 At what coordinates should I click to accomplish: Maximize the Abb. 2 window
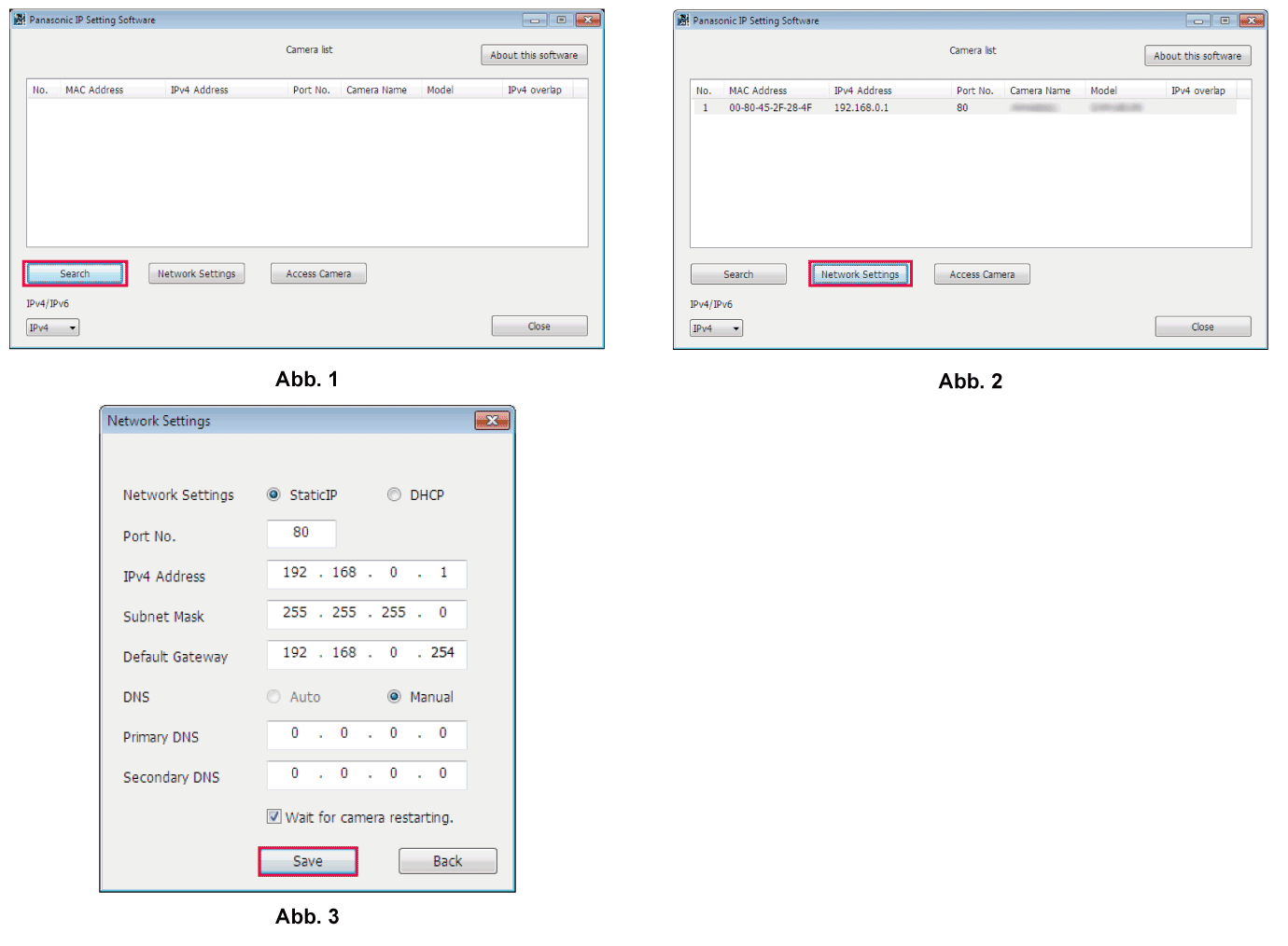[x=1225, y=21]
